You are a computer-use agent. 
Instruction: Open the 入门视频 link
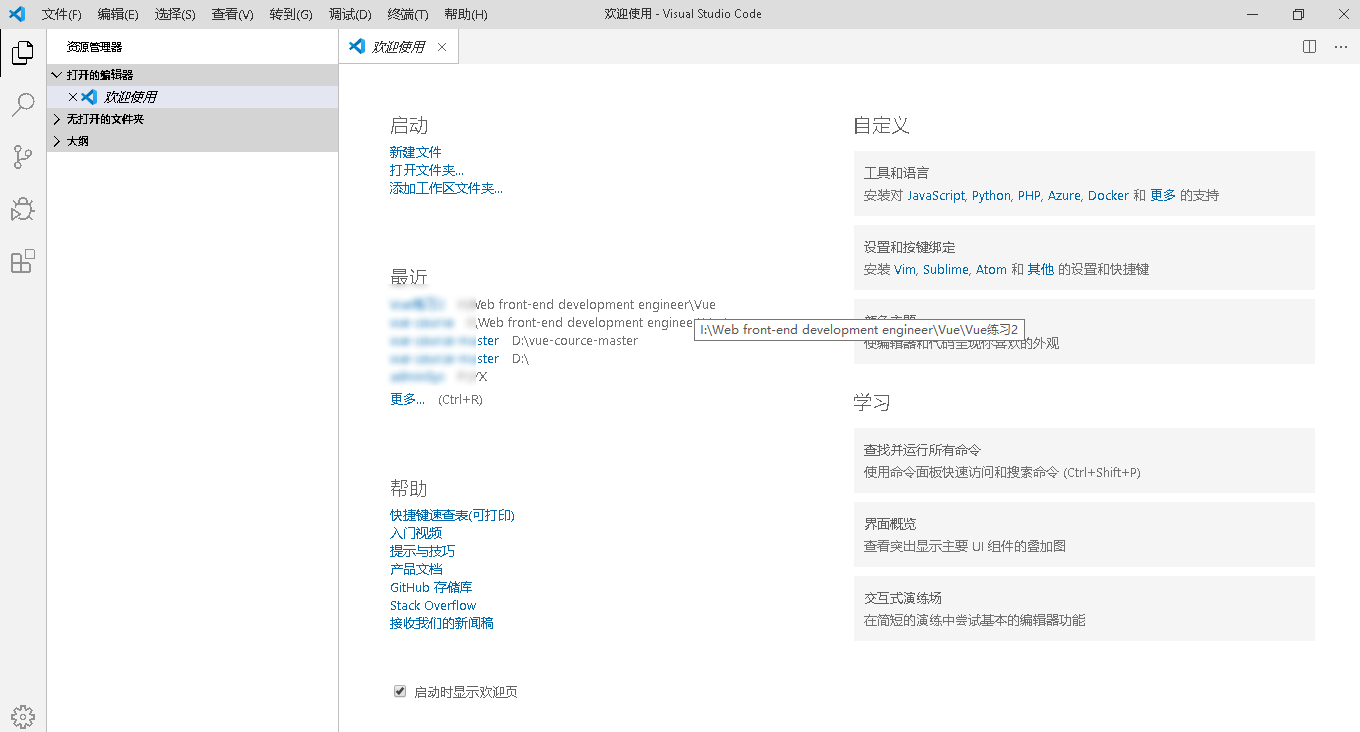tap(416, 533)
